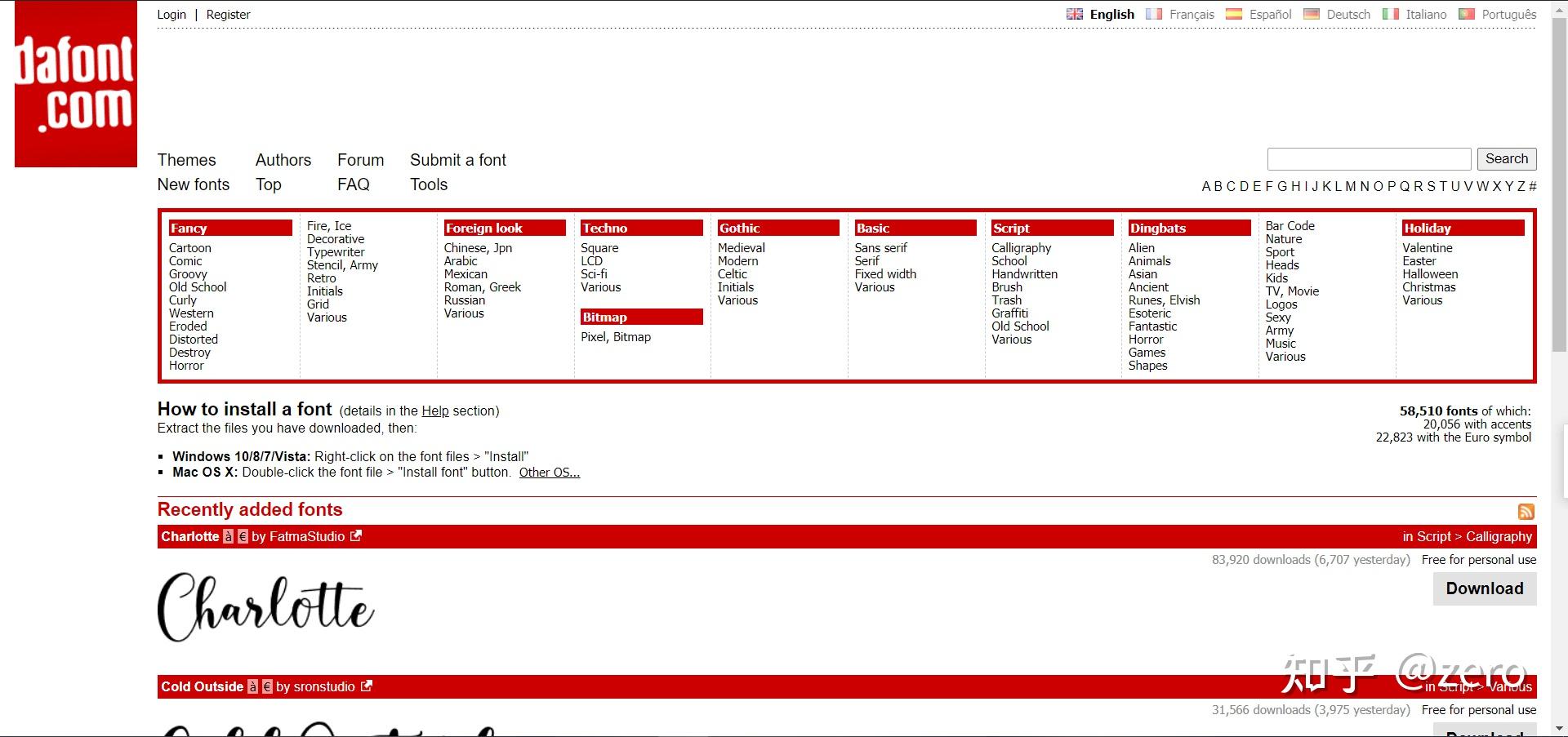
Task: Open the Top fonts page
Action: pos(269,184)
